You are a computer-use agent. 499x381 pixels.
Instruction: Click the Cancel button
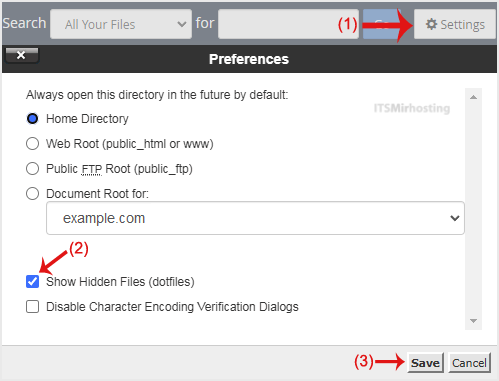pos(469,363)
